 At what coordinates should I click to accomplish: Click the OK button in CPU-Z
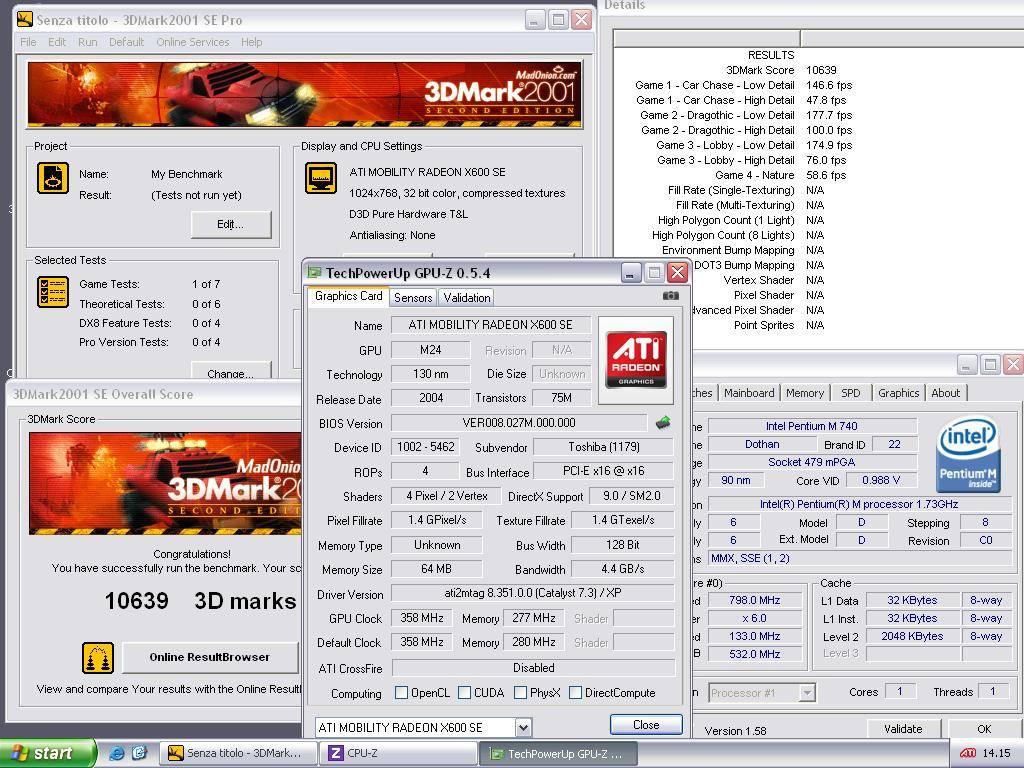point(984,729)
